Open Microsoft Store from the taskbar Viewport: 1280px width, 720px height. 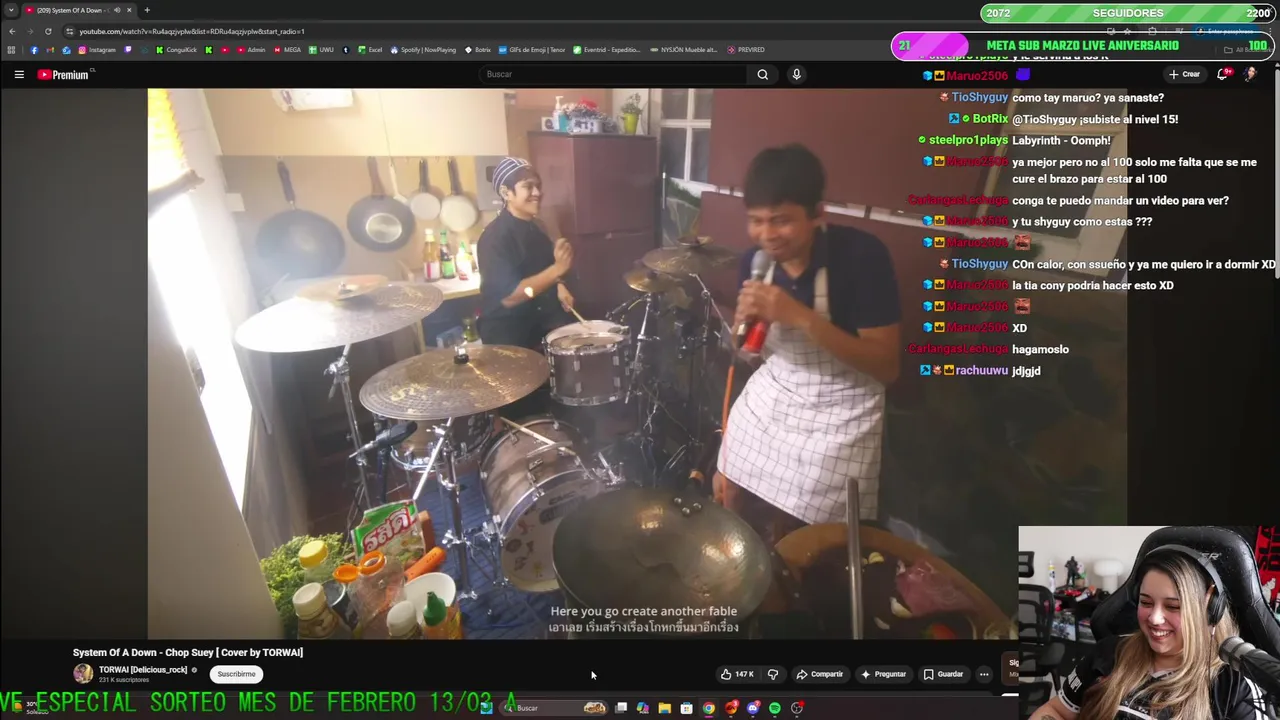pyautogui.click(x=686, y=708)
